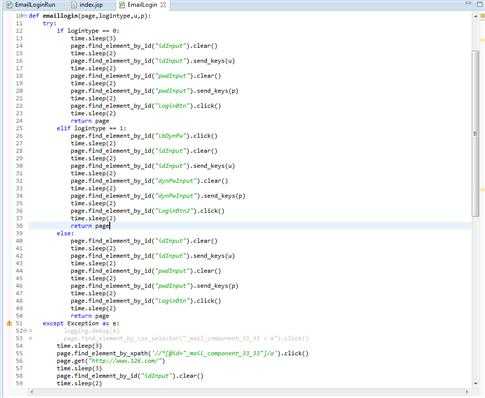This screenshot has width=485, height=398.
Task: Switch to the EmailLoginRun editor tab
Action: (31, 5)
